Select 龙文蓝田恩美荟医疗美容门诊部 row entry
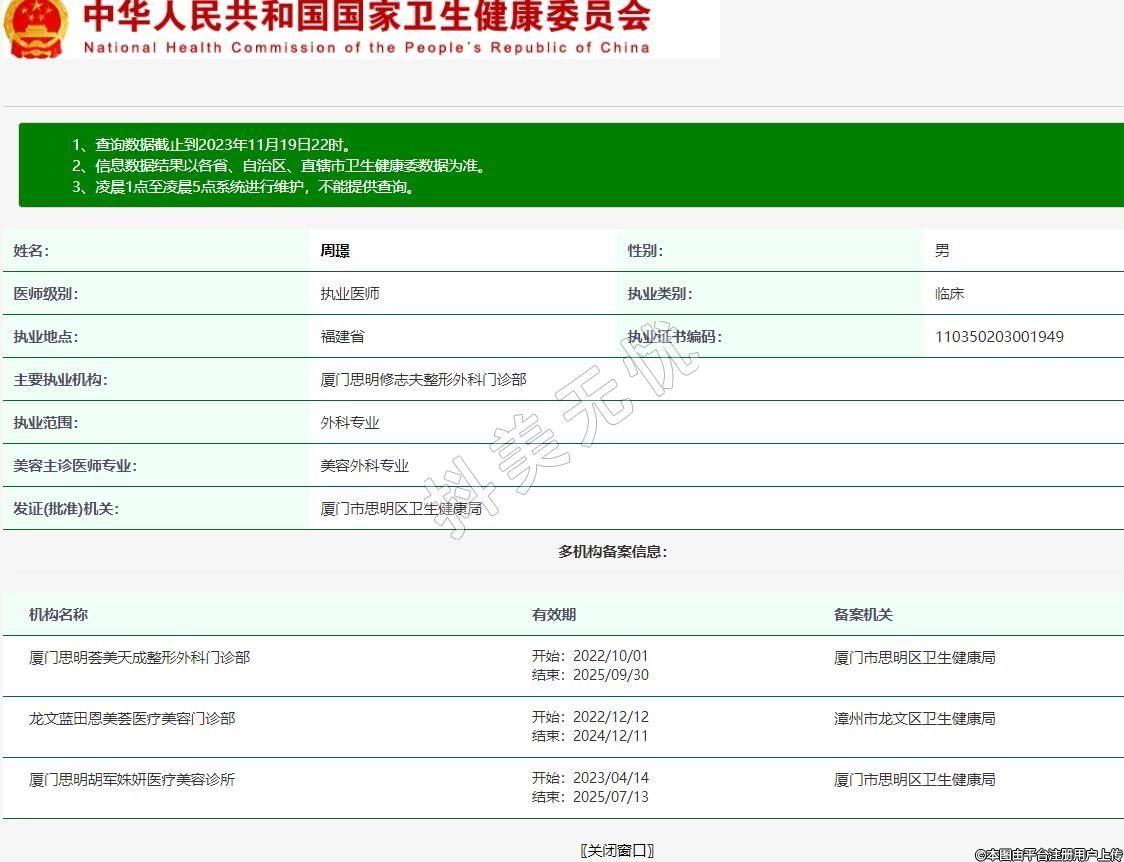 click(132, 719)
